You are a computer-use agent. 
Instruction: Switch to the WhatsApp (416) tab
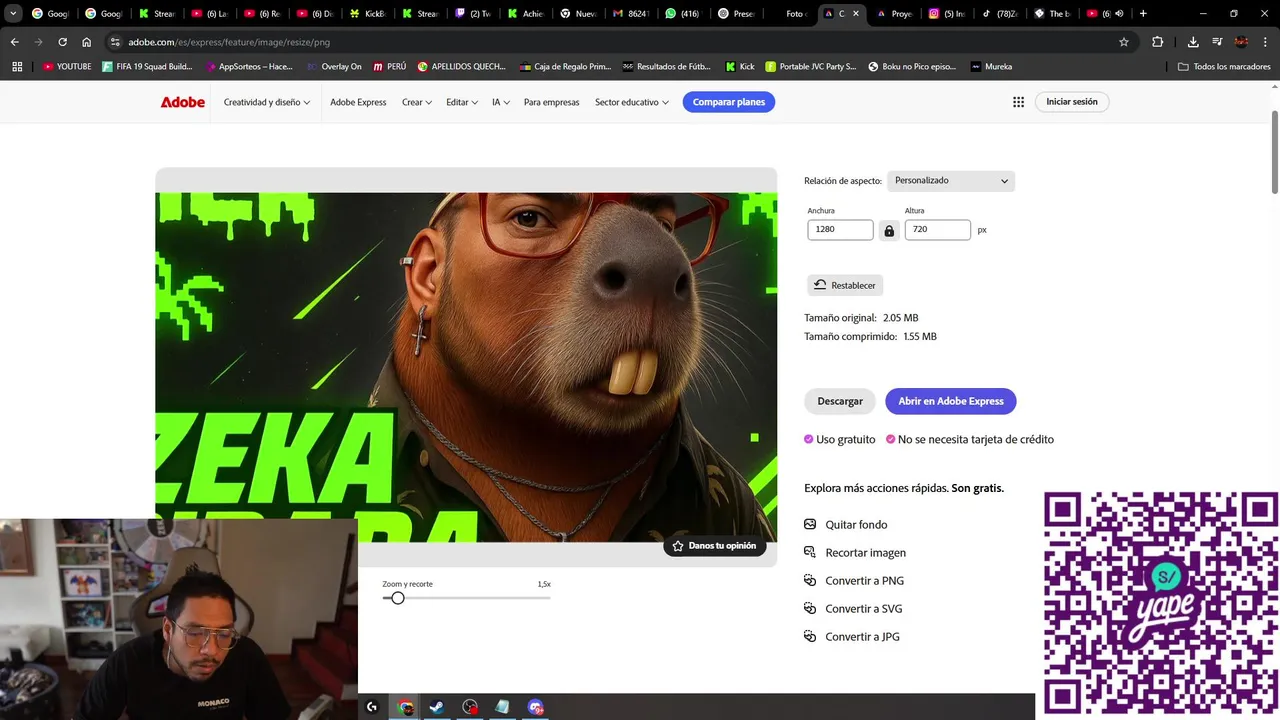tap(683, 14)
